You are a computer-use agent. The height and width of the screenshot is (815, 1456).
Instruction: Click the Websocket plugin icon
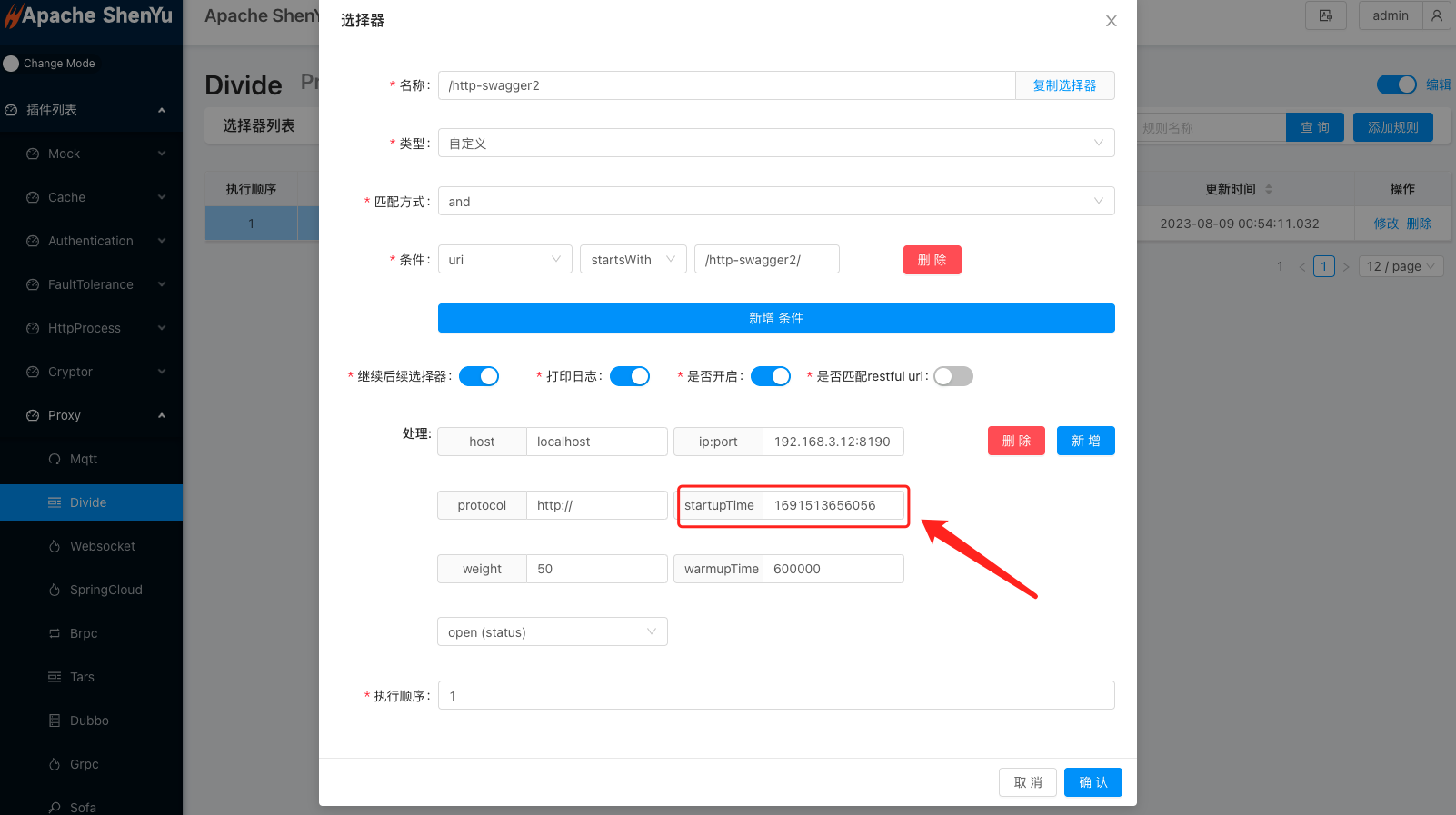tap(55, 546)
